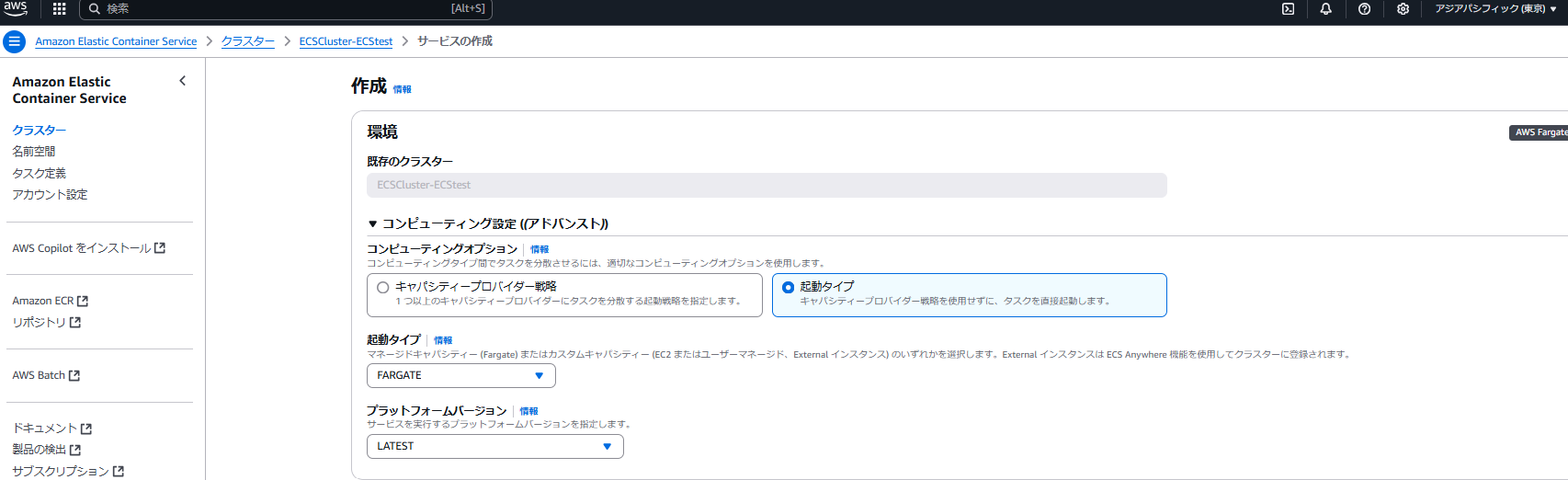Screen dimensions: 1568x480
Task: Open the notifications bell
Action: [1325, 9]
